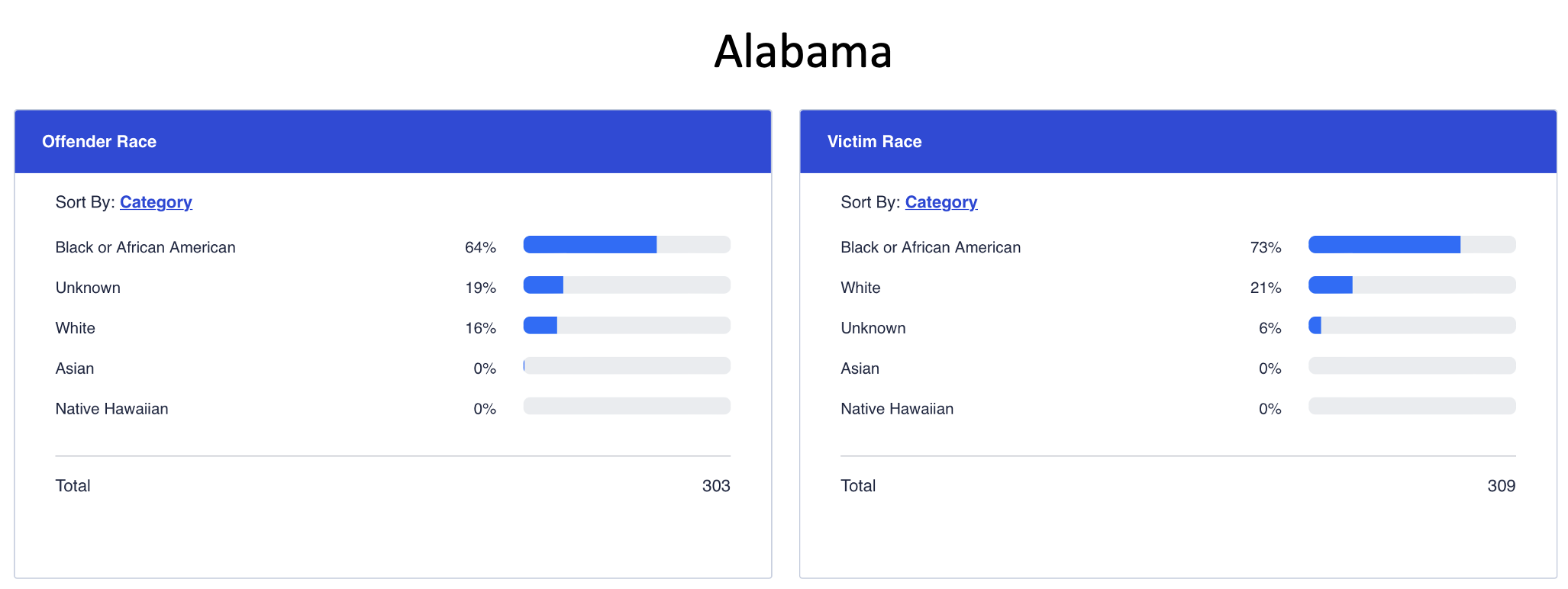The height and width of the screenshot is (589, 1568).
Task: Click victim White 21% progress bar
Action: pos(1412,285)
